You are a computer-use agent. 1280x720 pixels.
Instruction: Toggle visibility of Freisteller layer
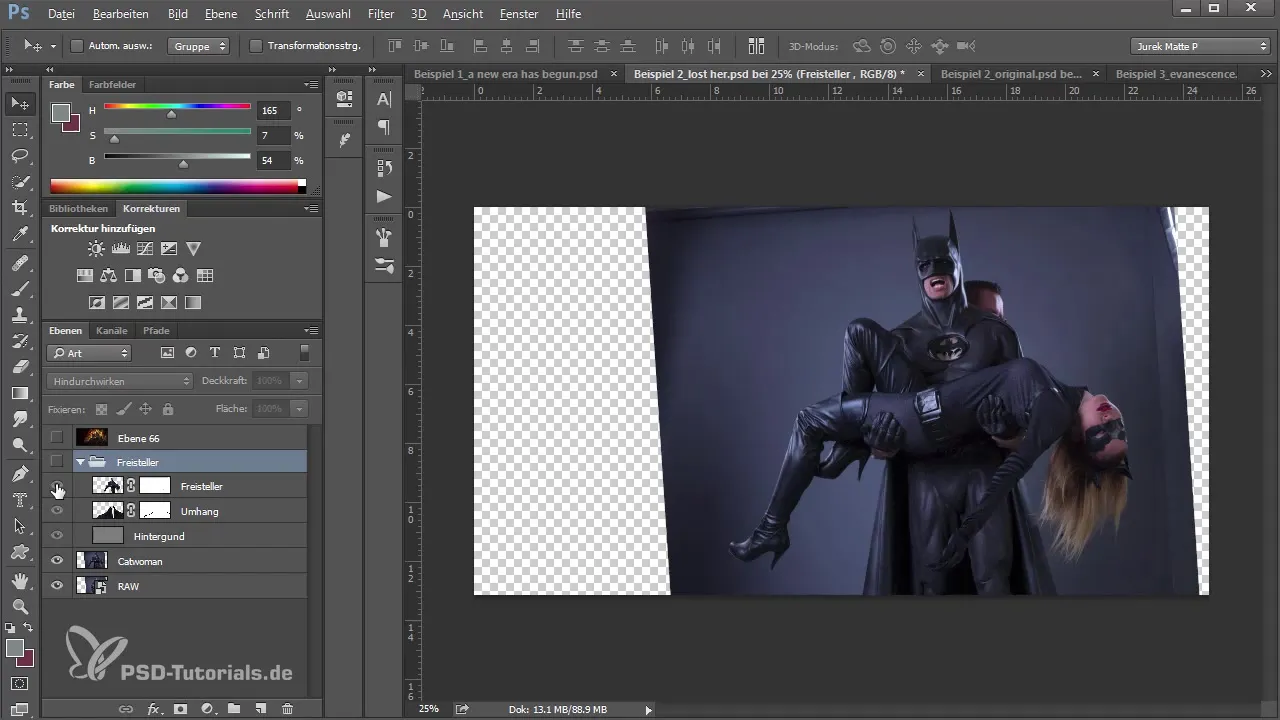(57, 486)
